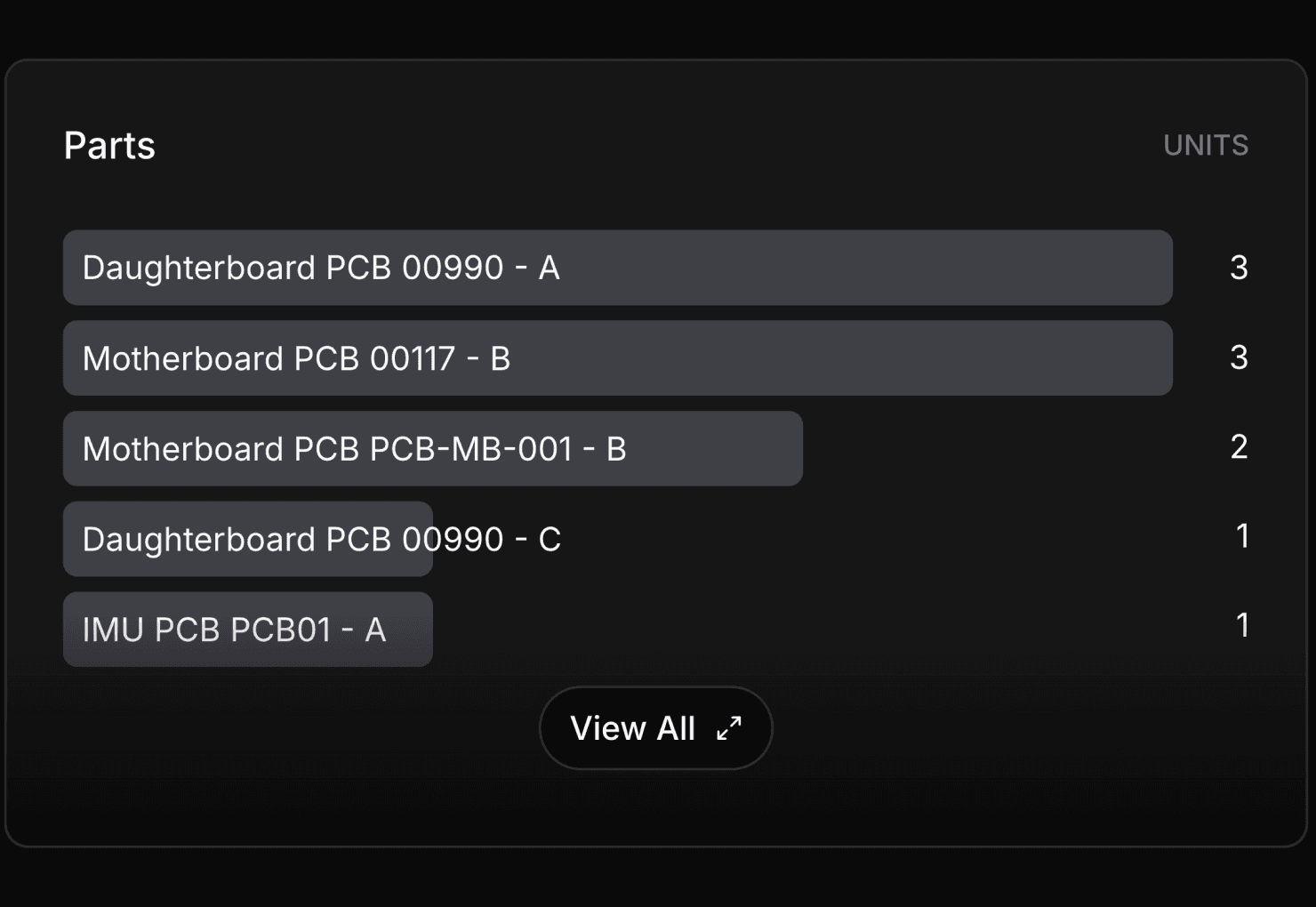
Task: Click unit count 1 for IMU PCB PCB01
Action: (1242, 626)
